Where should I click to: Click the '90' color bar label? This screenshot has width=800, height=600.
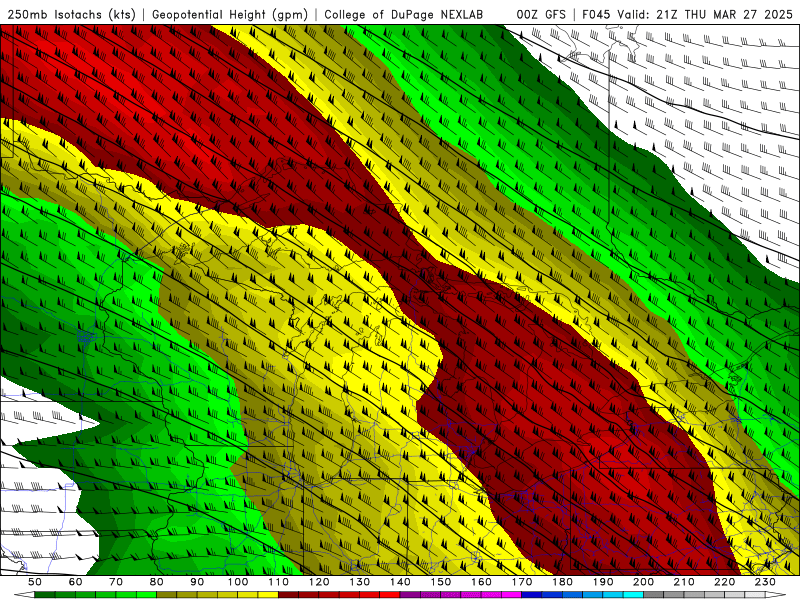click(x=197, y=582)
